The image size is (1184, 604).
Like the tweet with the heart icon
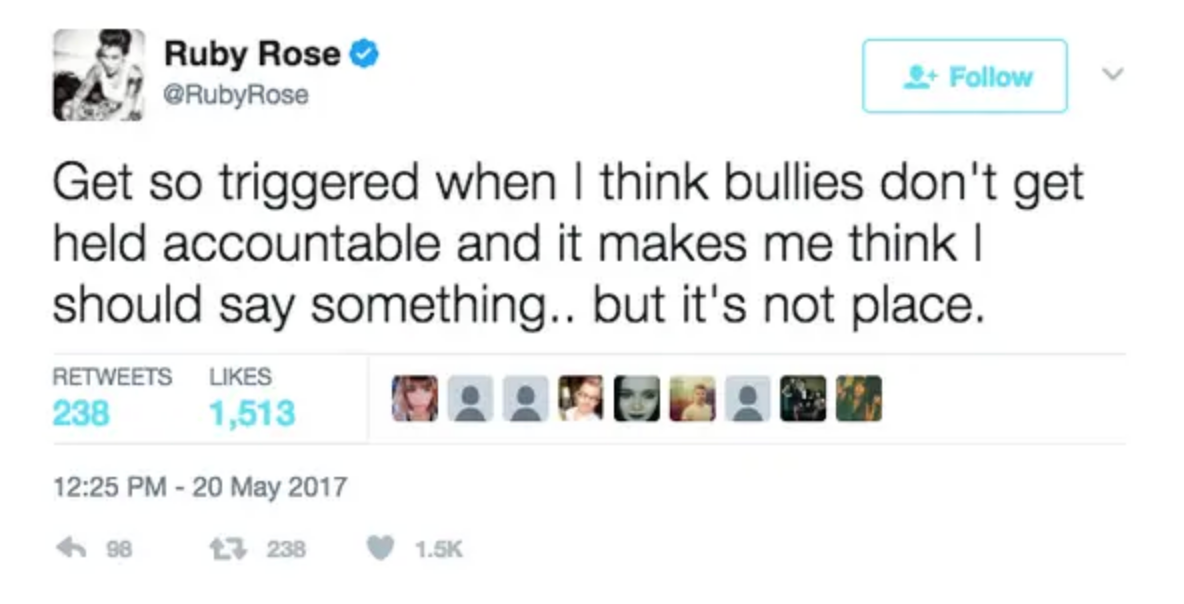point(378,548)
